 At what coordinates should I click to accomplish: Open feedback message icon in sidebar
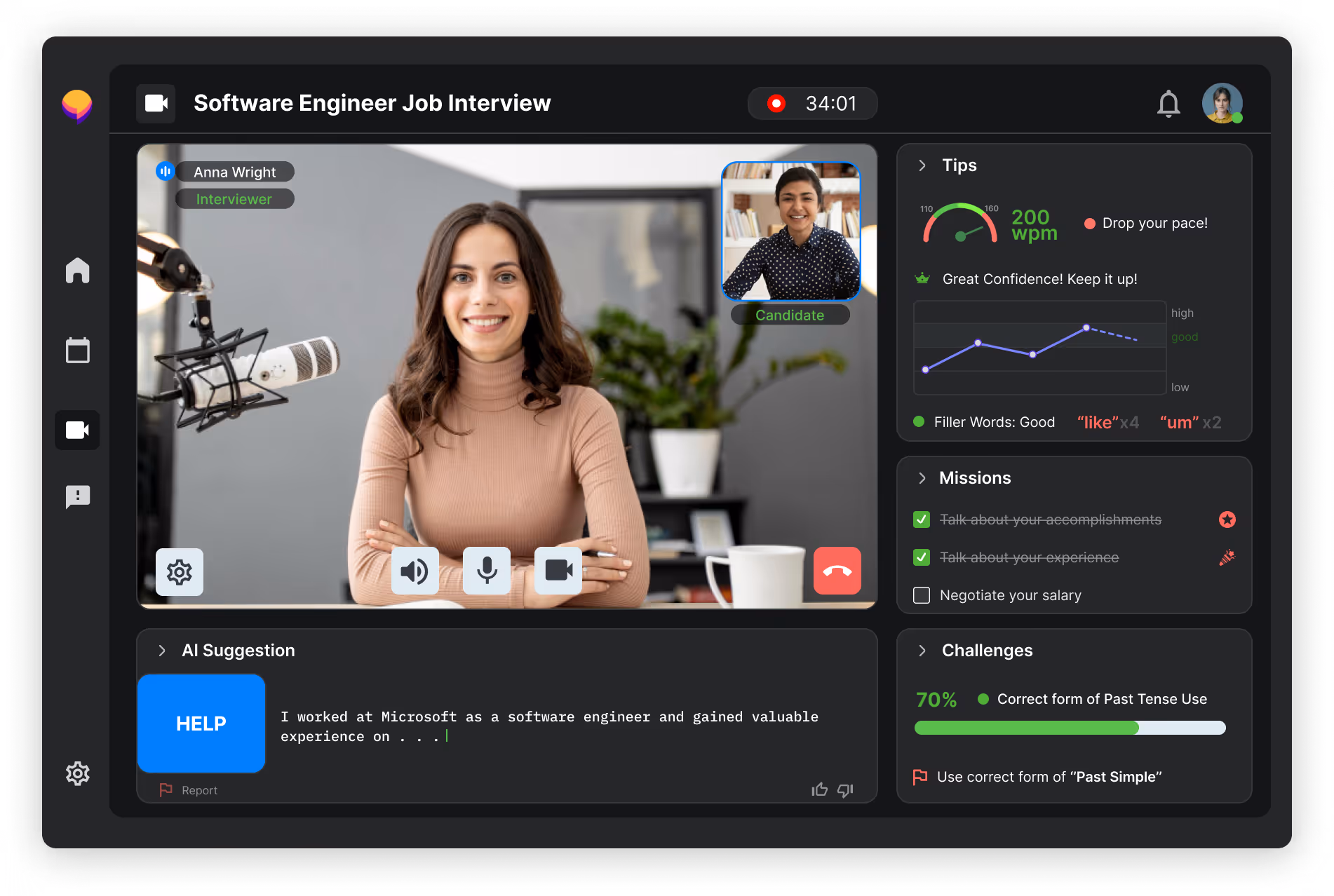point(78,496)
